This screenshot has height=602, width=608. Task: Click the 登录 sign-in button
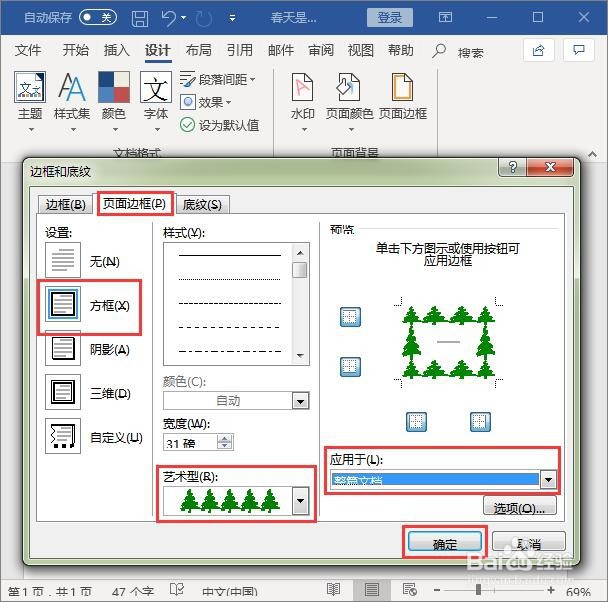pyautogui.click(x=389, y=17)
